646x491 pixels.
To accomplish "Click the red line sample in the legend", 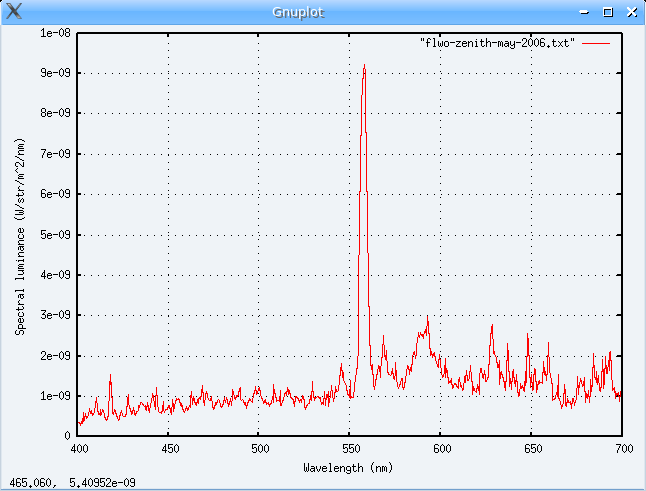I will tap(596, 44).
